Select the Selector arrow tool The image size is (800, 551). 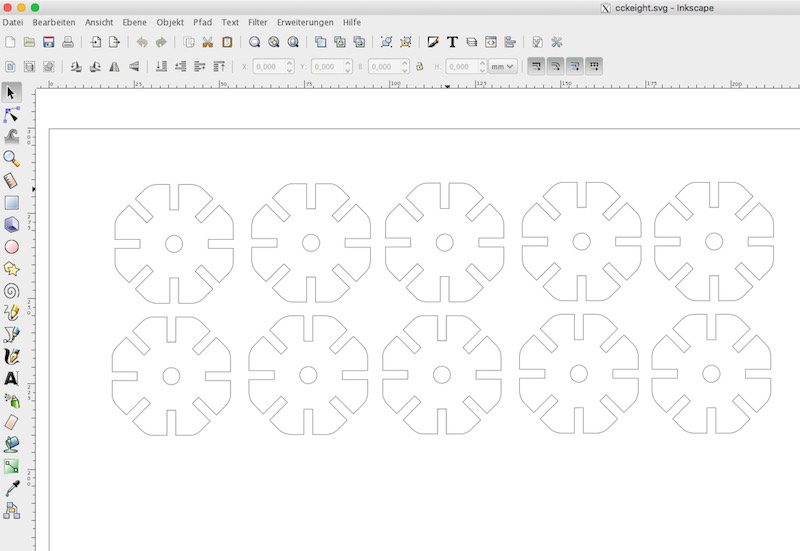click(11, 93)
